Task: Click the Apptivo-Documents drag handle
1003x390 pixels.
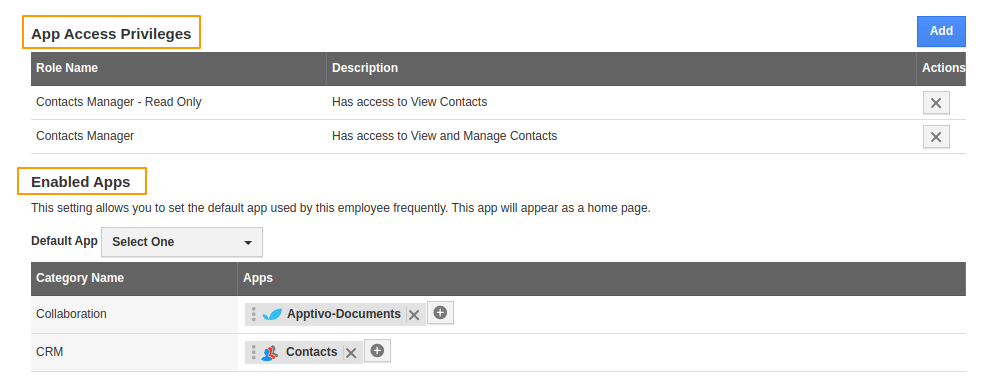Action: tap(253, 314)
